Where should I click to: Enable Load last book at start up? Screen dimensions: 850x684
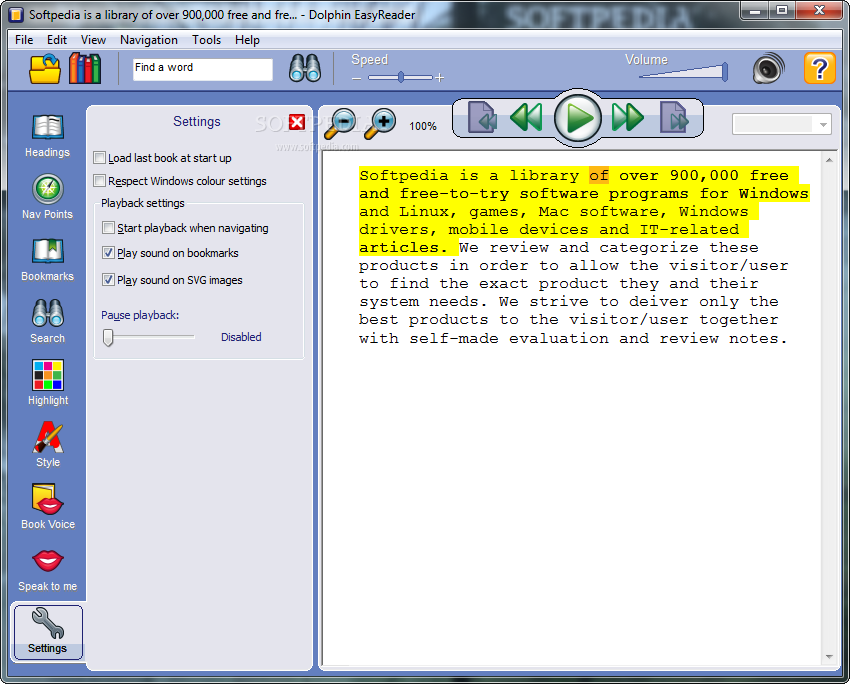click(99, 158)
